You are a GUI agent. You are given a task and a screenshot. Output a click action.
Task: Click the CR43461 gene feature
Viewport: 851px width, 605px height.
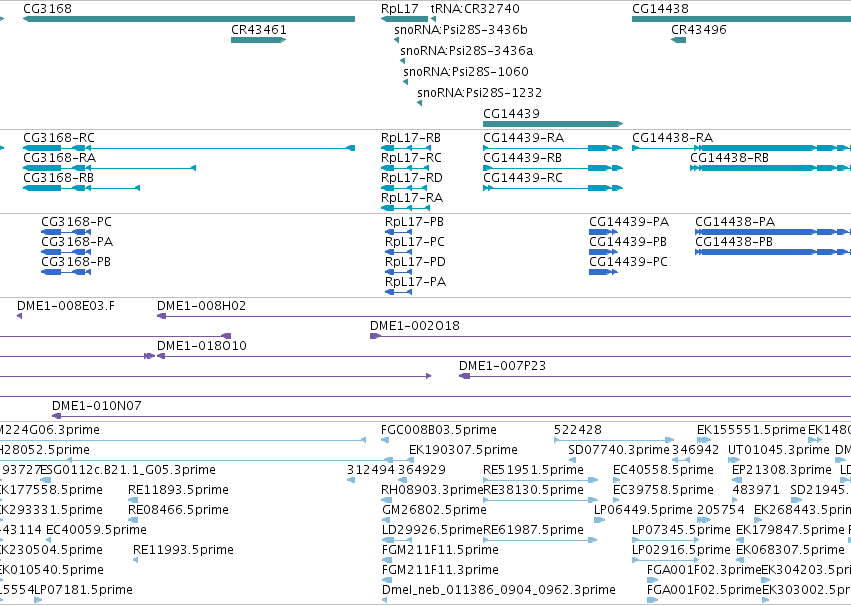[258, 40]
